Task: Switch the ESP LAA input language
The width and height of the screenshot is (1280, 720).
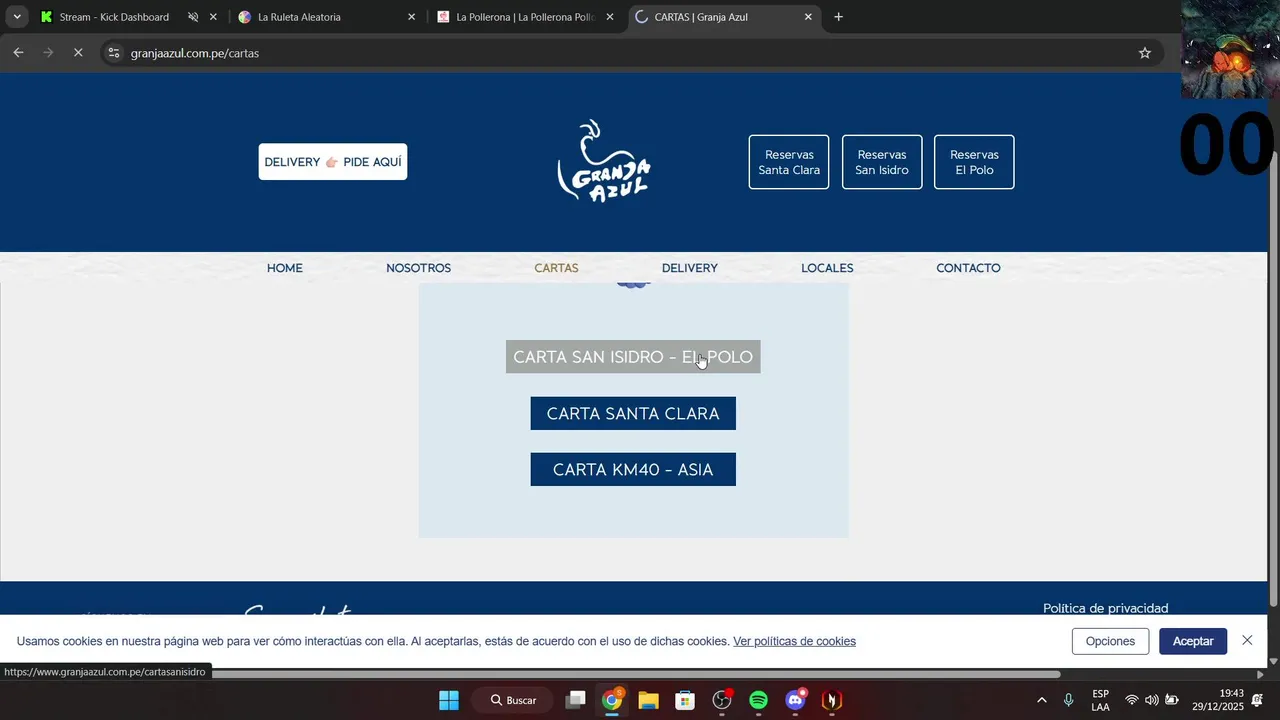Action: pos(1100,700)
